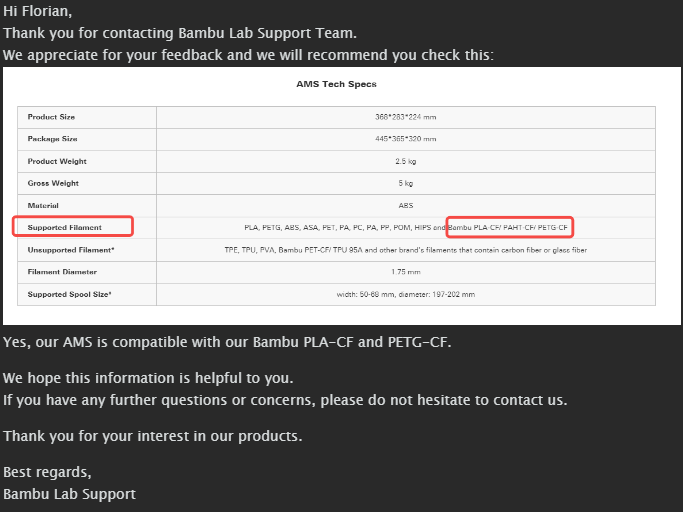Select the Material ABS value cell
The width and height of the screenshot is (683, 512).
(406, 205)
